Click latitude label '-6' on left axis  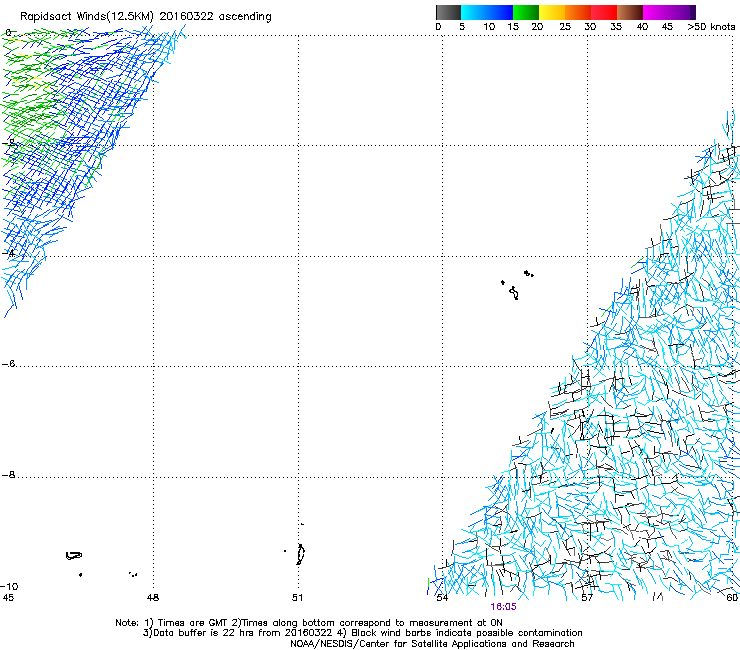tap(9, 363)
